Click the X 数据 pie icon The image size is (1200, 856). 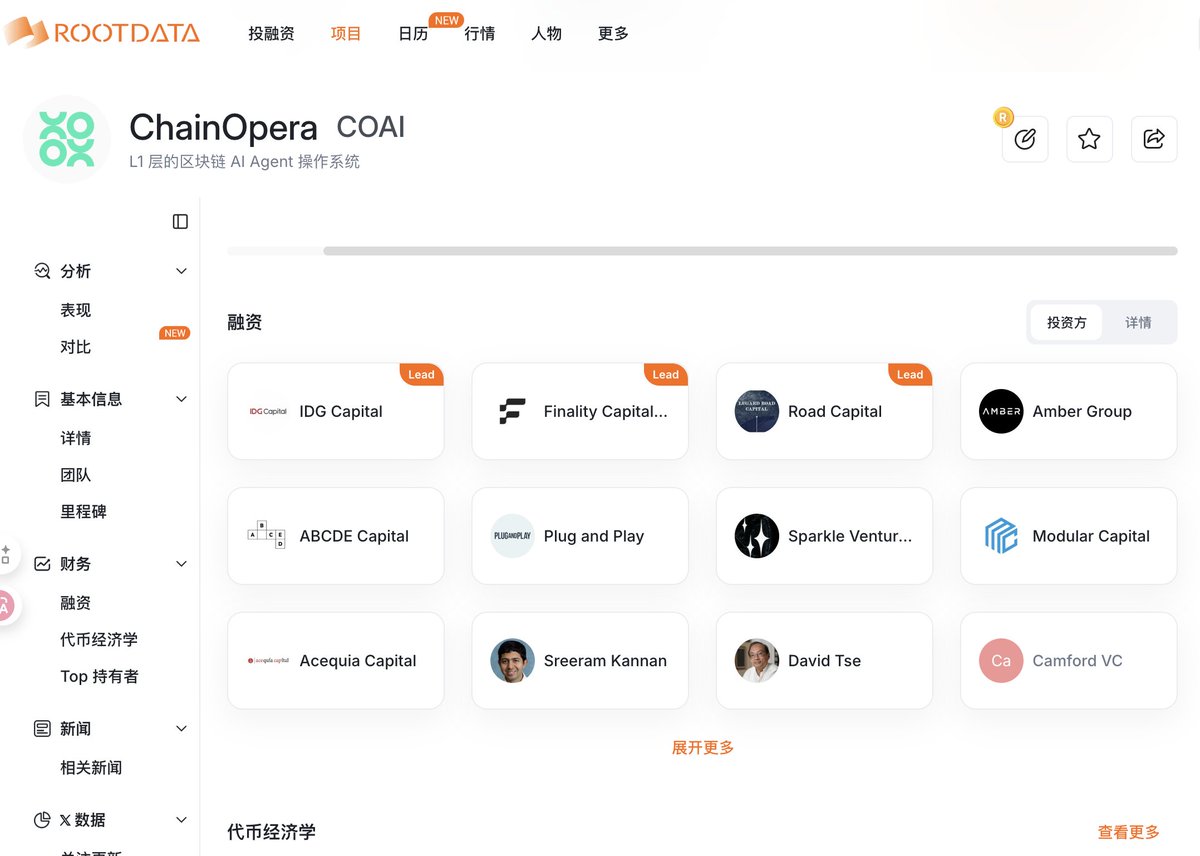click(x=42, y=820)
